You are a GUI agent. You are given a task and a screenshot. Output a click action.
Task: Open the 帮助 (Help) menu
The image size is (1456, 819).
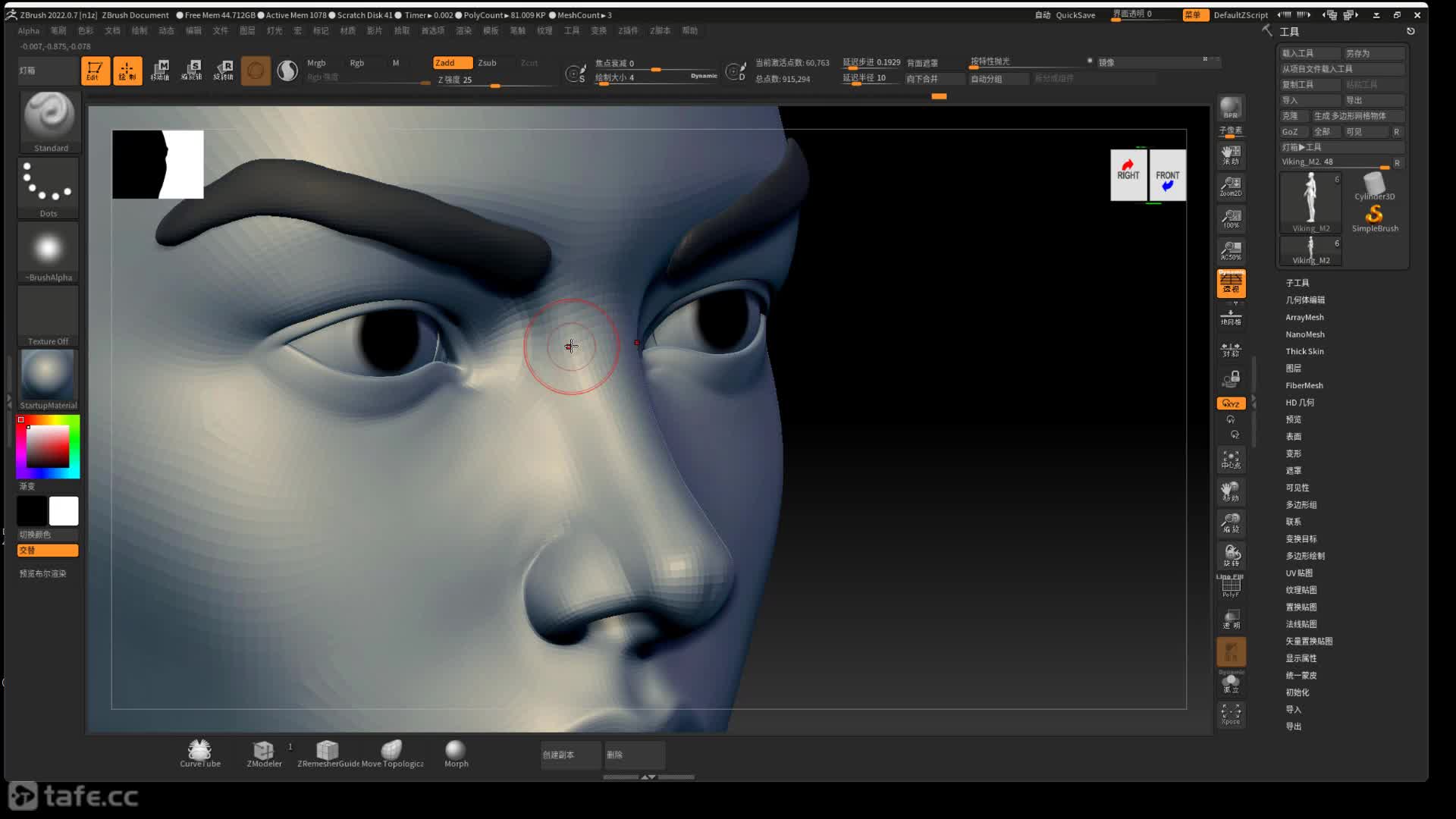[x=689, y=31]
